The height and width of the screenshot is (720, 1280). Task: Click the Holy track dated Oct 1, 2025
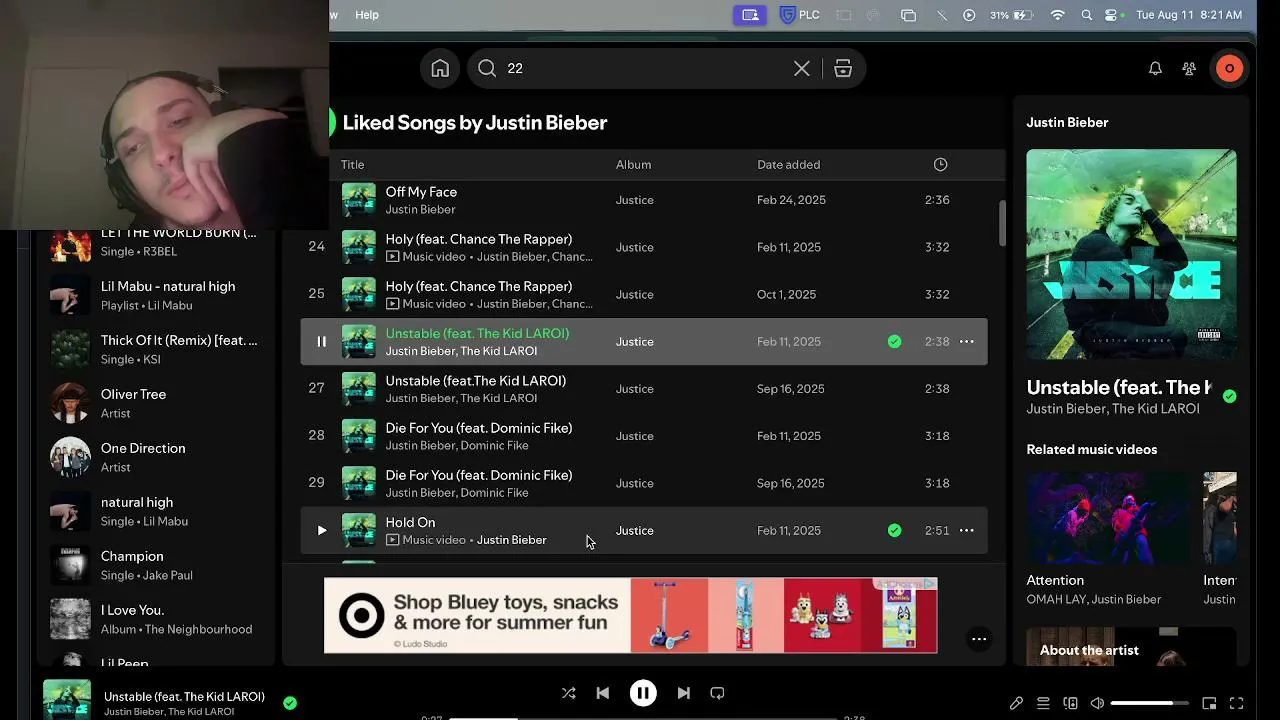coord(644,294)
